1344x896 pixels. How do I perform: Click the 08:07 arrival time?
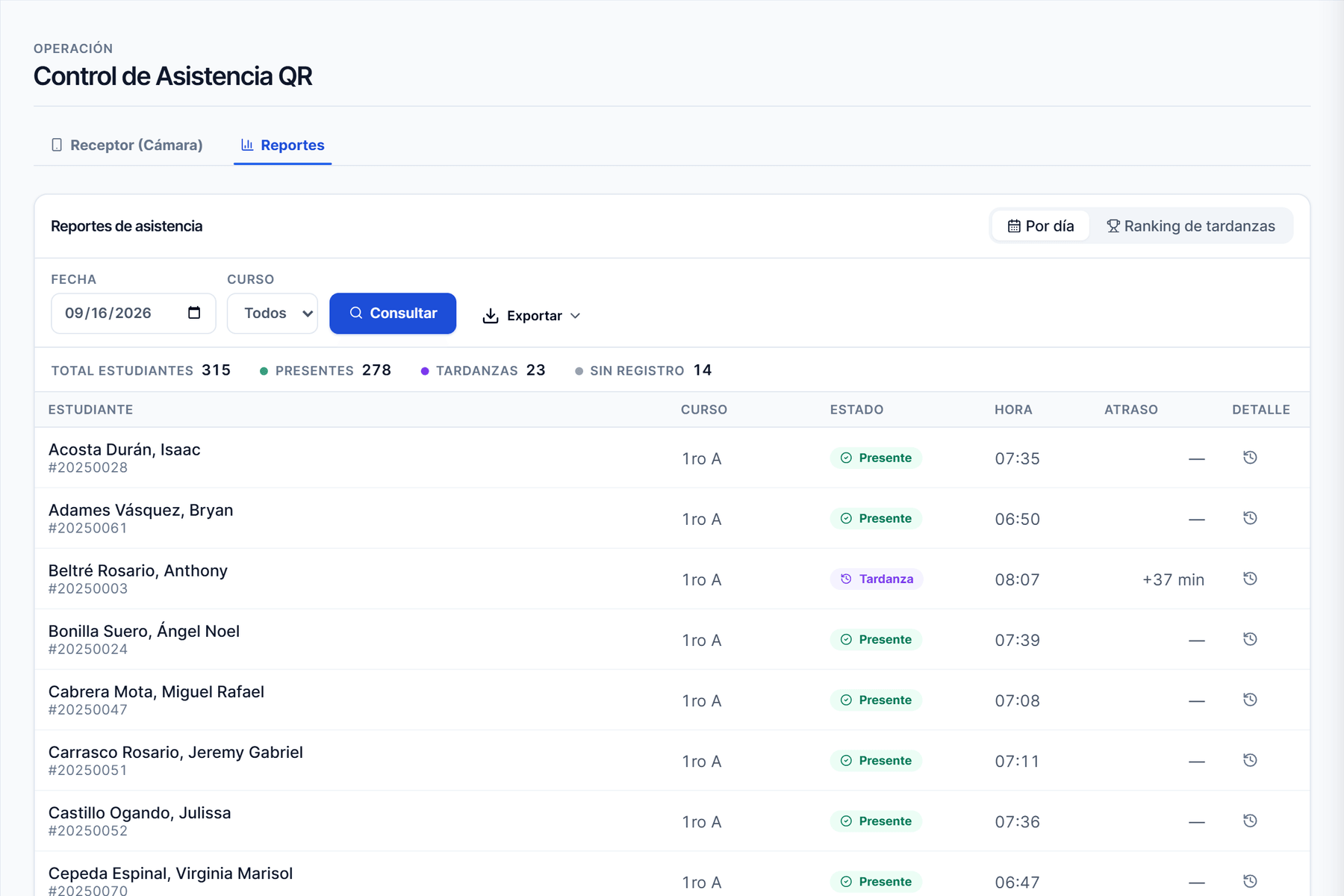pos(1017,579)
